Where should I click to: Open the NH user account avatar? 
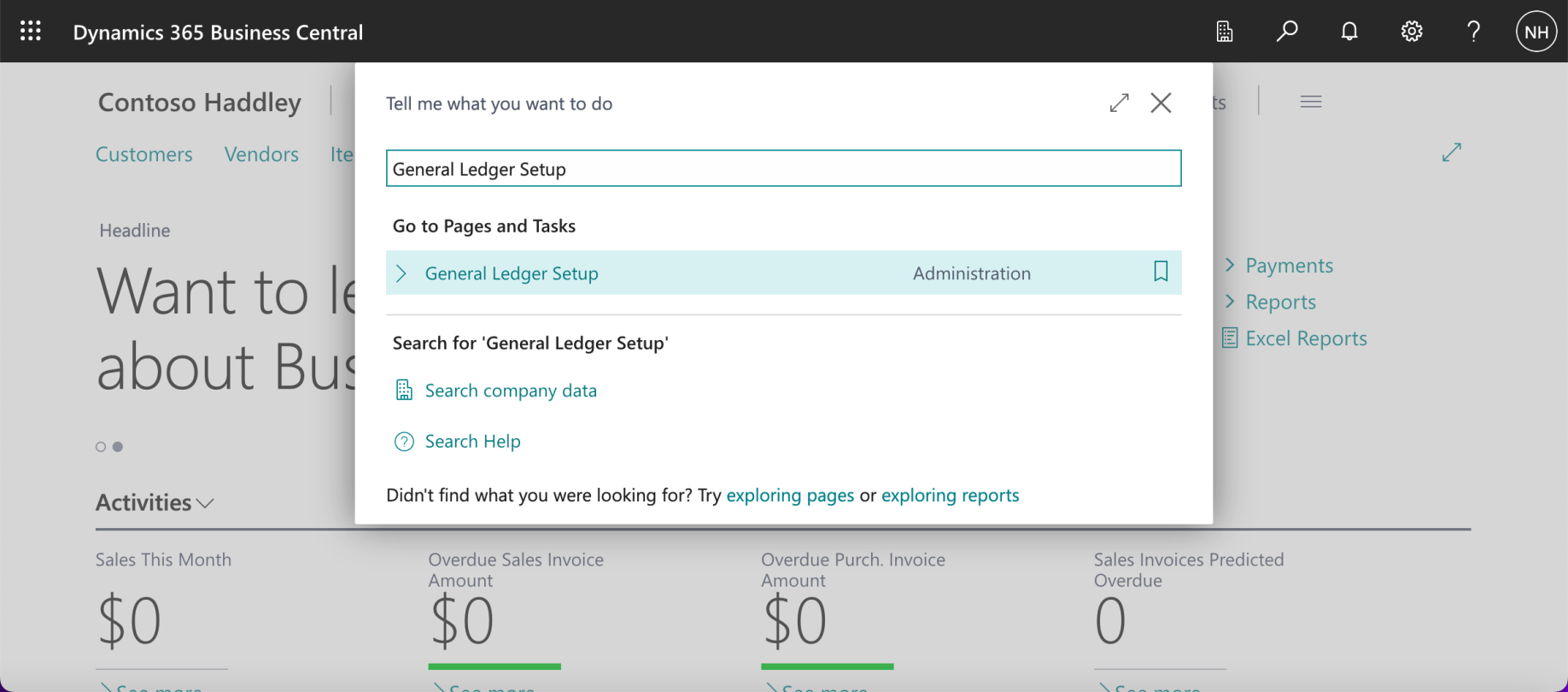(x=1536, y=32)
